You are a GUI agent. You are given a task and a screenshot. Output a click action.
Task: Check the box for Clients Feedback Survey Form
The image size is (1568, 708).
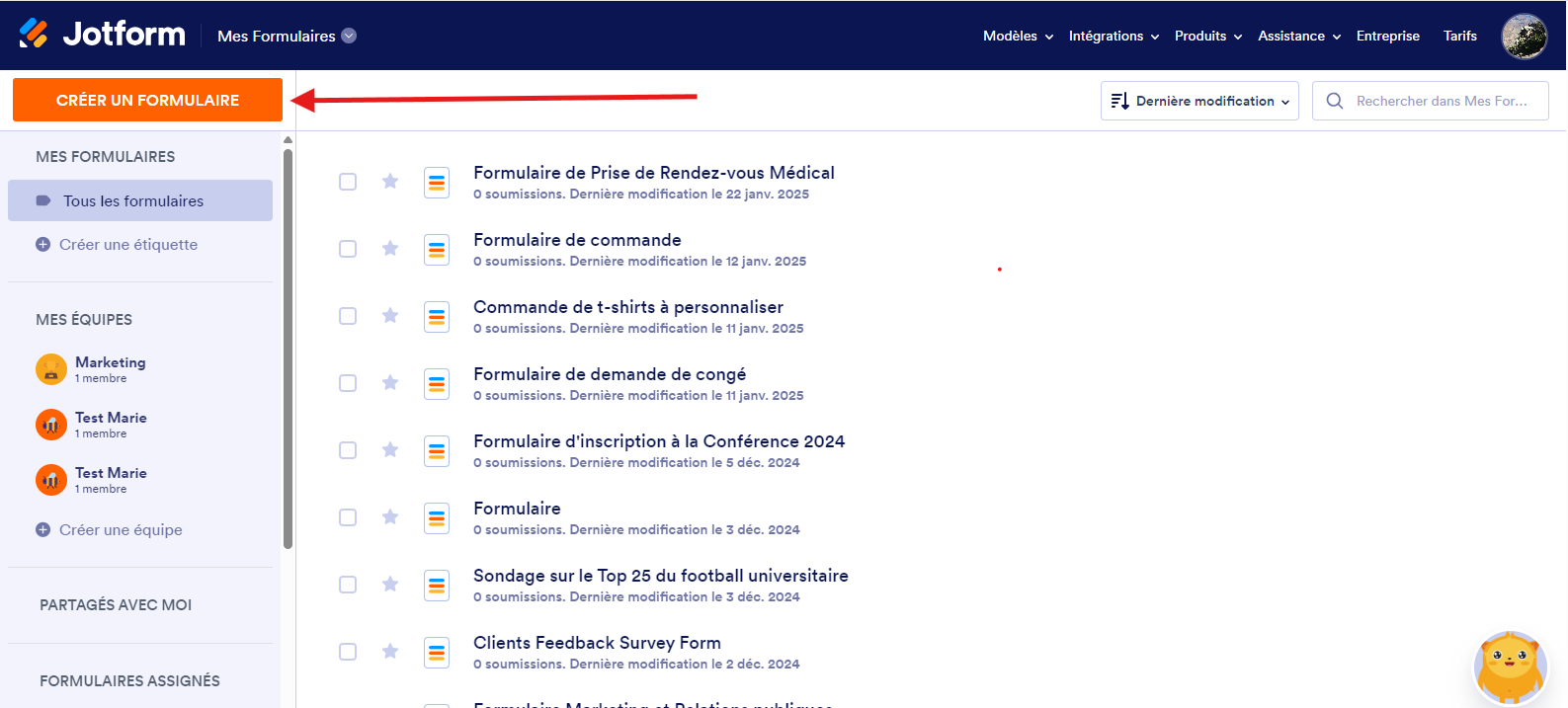348,652
